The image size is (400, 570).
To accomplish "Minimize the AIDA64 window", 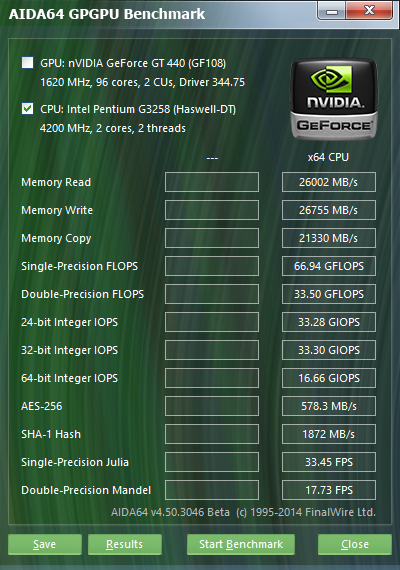I will (x=332, y=11).
